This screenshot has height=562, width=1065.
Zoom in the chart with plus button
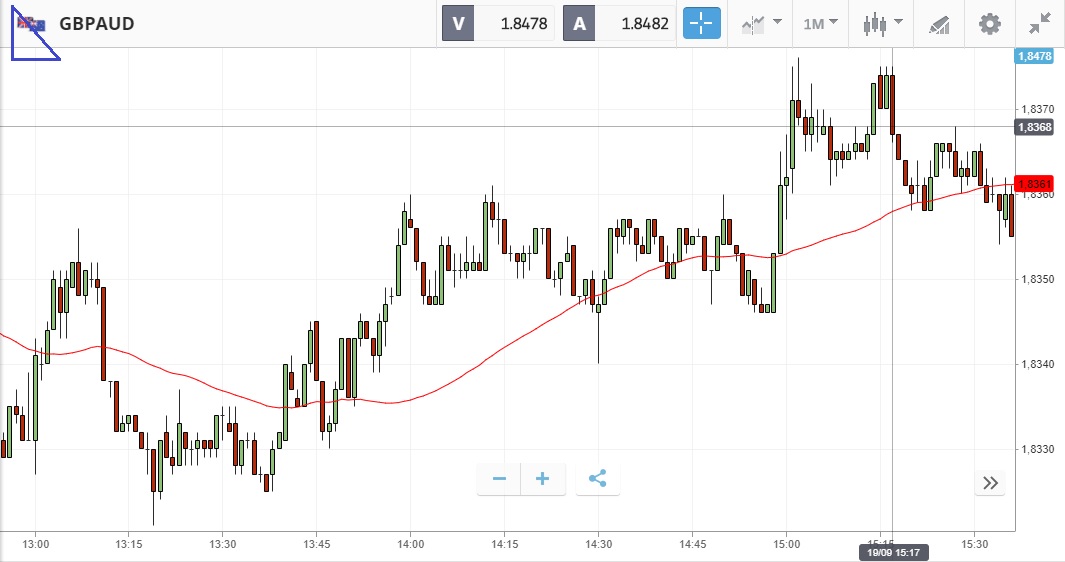pos(543,479)
